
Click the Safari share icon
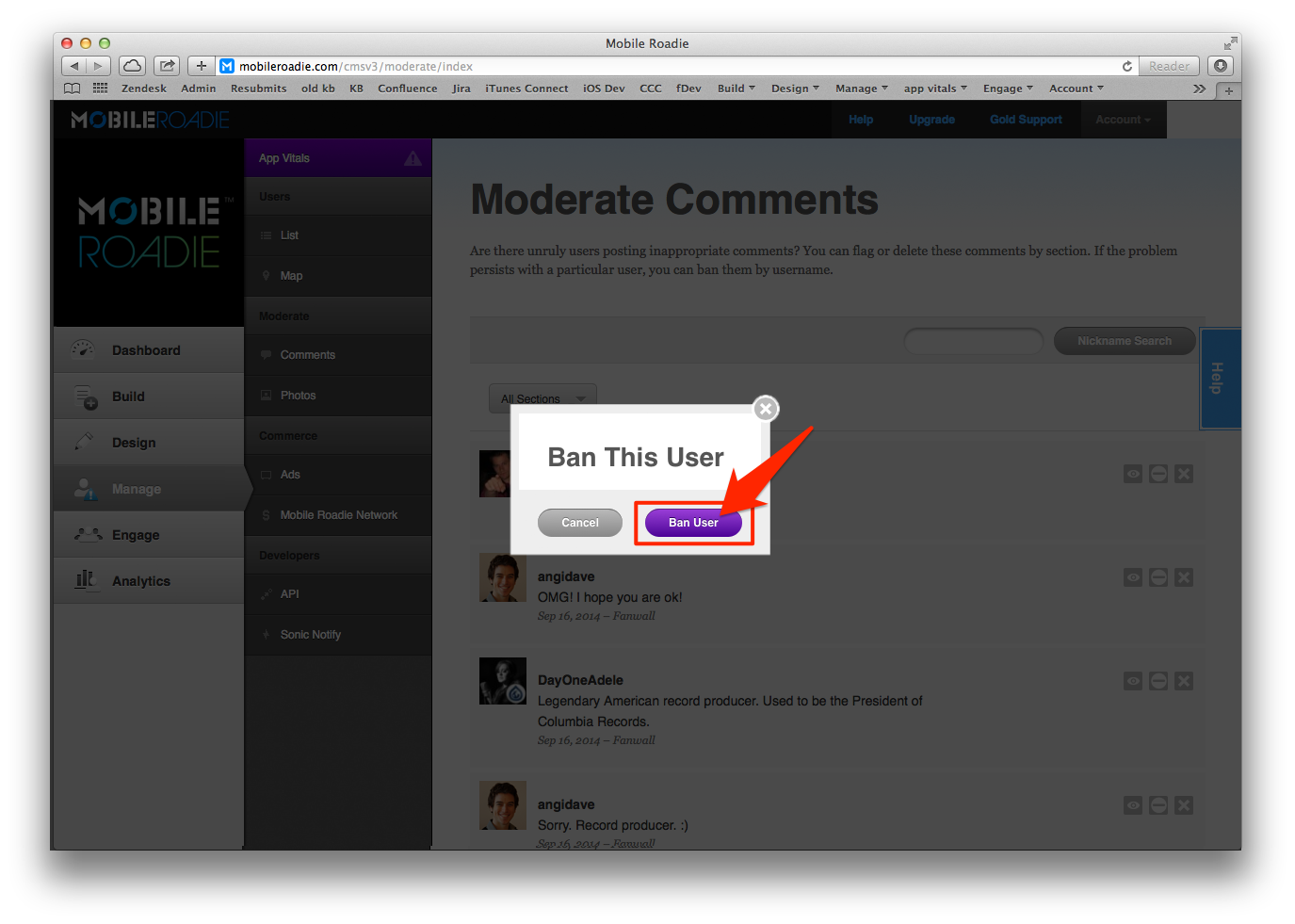167,66
